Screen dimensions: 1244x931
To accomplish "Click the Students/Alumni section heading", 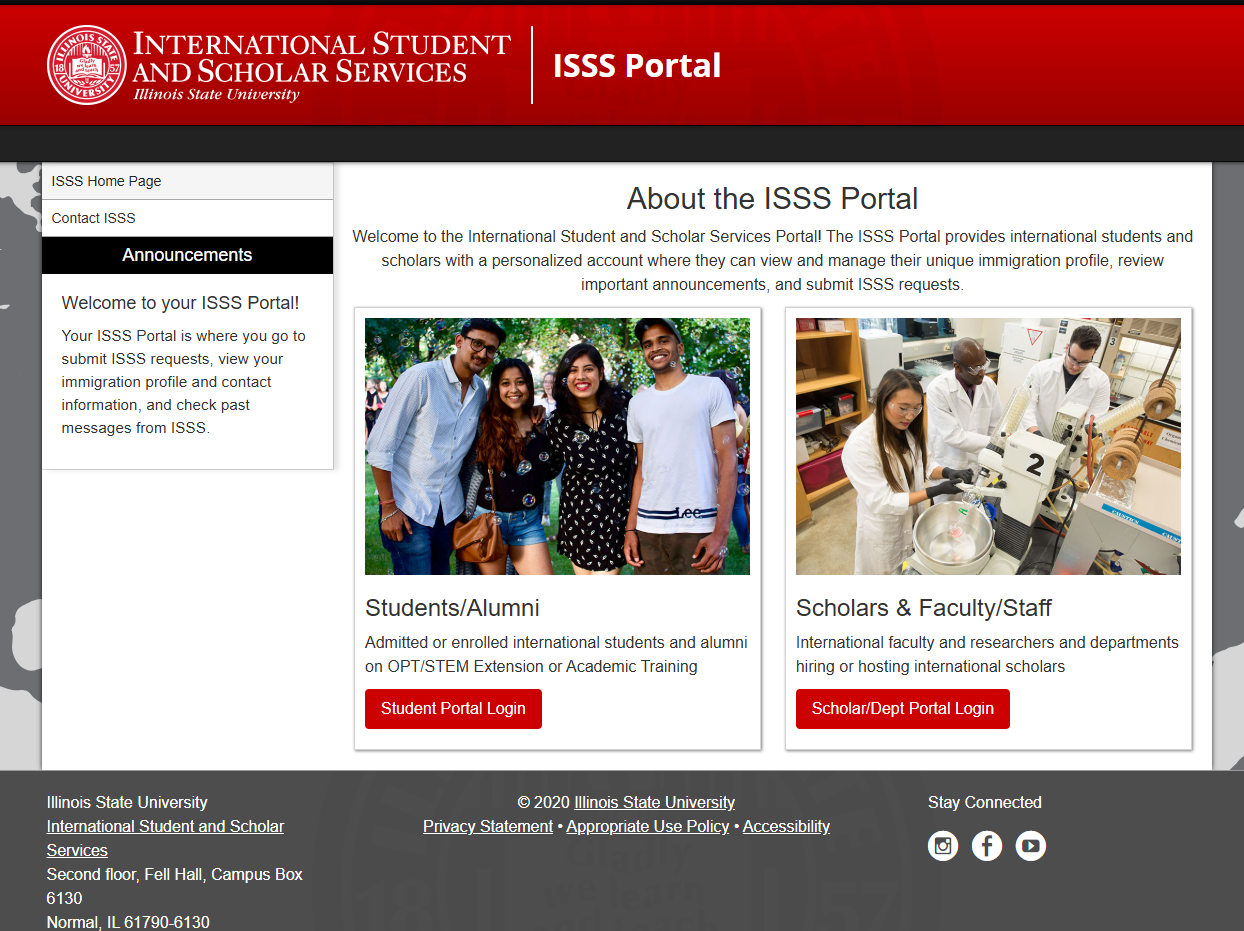I will click(451, 607).
